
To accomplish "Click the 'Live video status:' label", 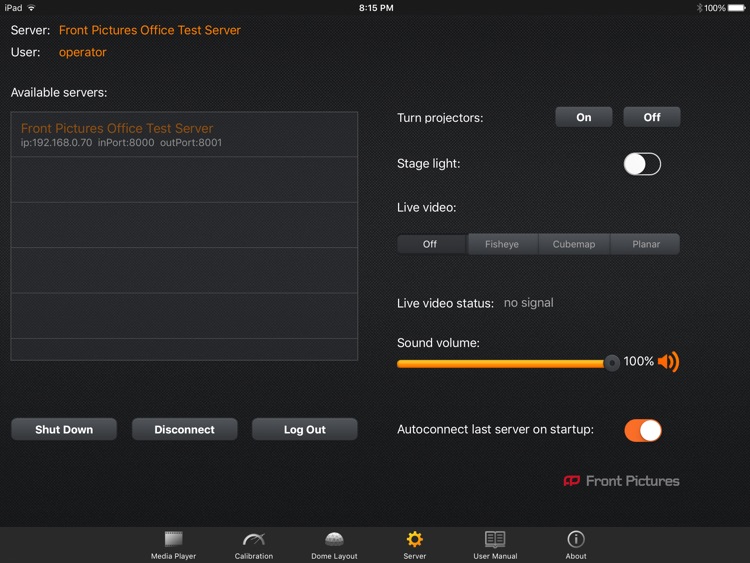I will (445, 303).
